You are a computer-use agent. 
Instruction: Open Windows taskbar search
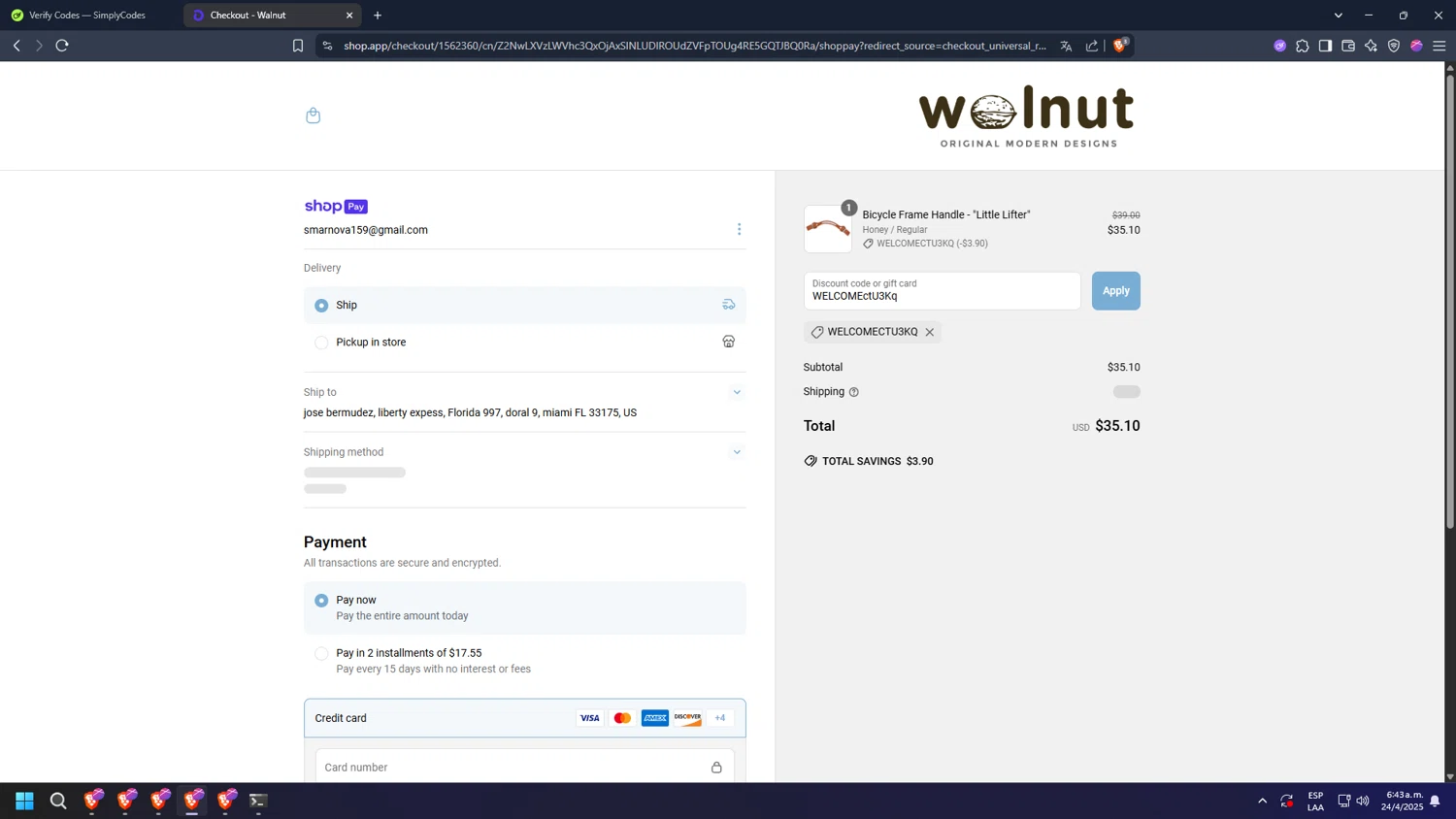point(58,801)
